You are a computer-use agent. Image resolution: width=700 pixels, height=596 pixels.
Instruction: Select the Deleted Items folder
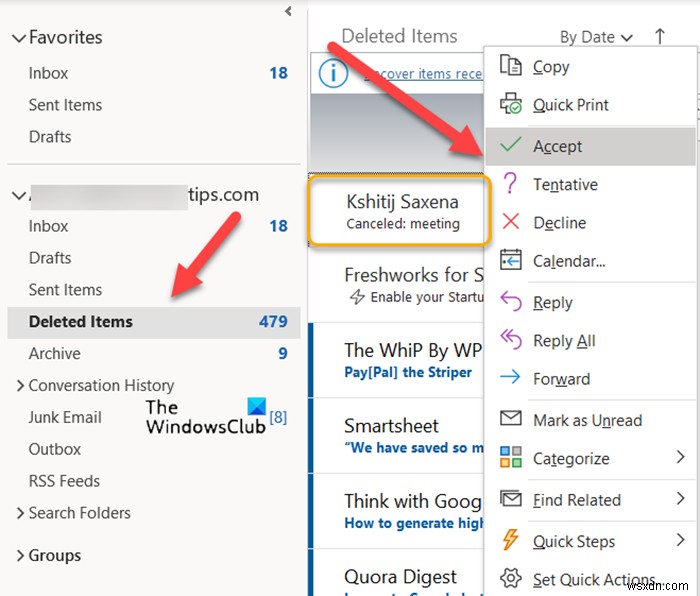154,322
